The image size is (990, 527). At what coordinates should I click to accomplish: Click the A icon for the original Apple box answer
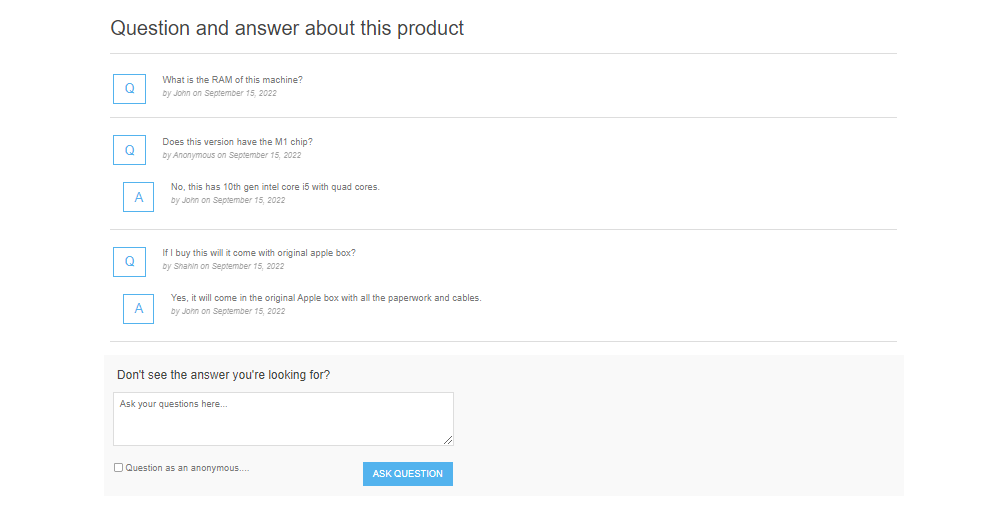coord(138,309)
